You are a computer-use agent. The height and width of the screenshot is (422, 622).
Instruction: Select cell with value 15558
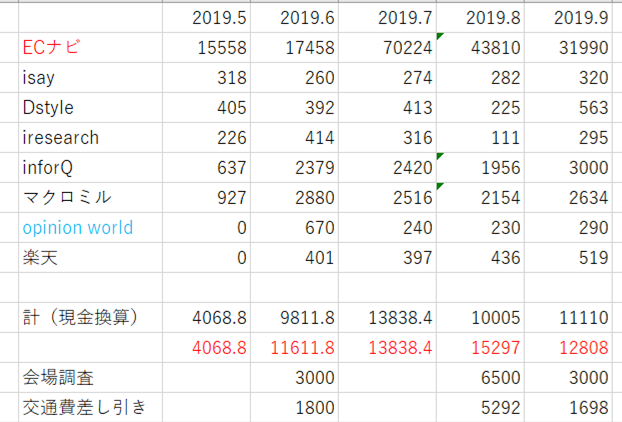[x=207, y=48]
